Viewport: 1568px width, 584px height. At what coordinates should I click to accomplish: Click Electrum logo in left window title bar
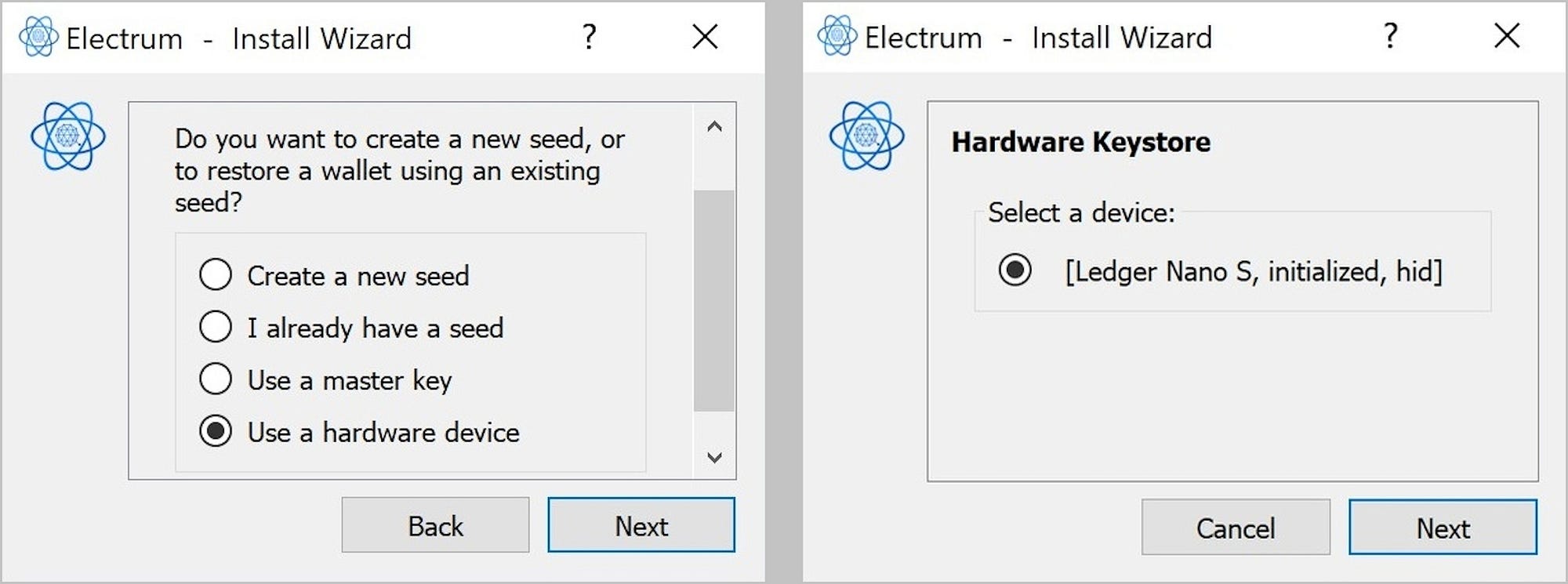pos(38,37)
